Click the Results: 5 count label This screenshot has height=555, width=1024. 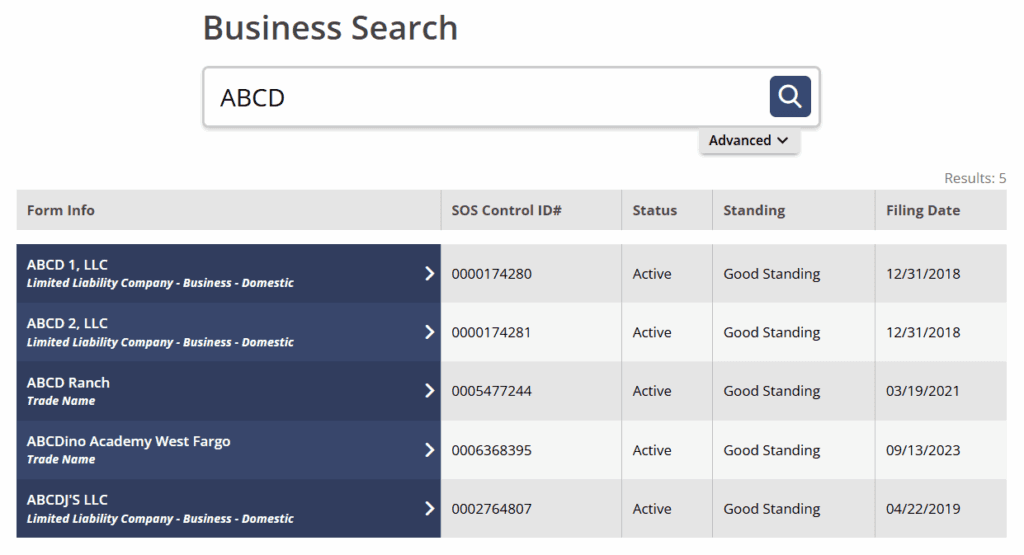pos(975,178)
